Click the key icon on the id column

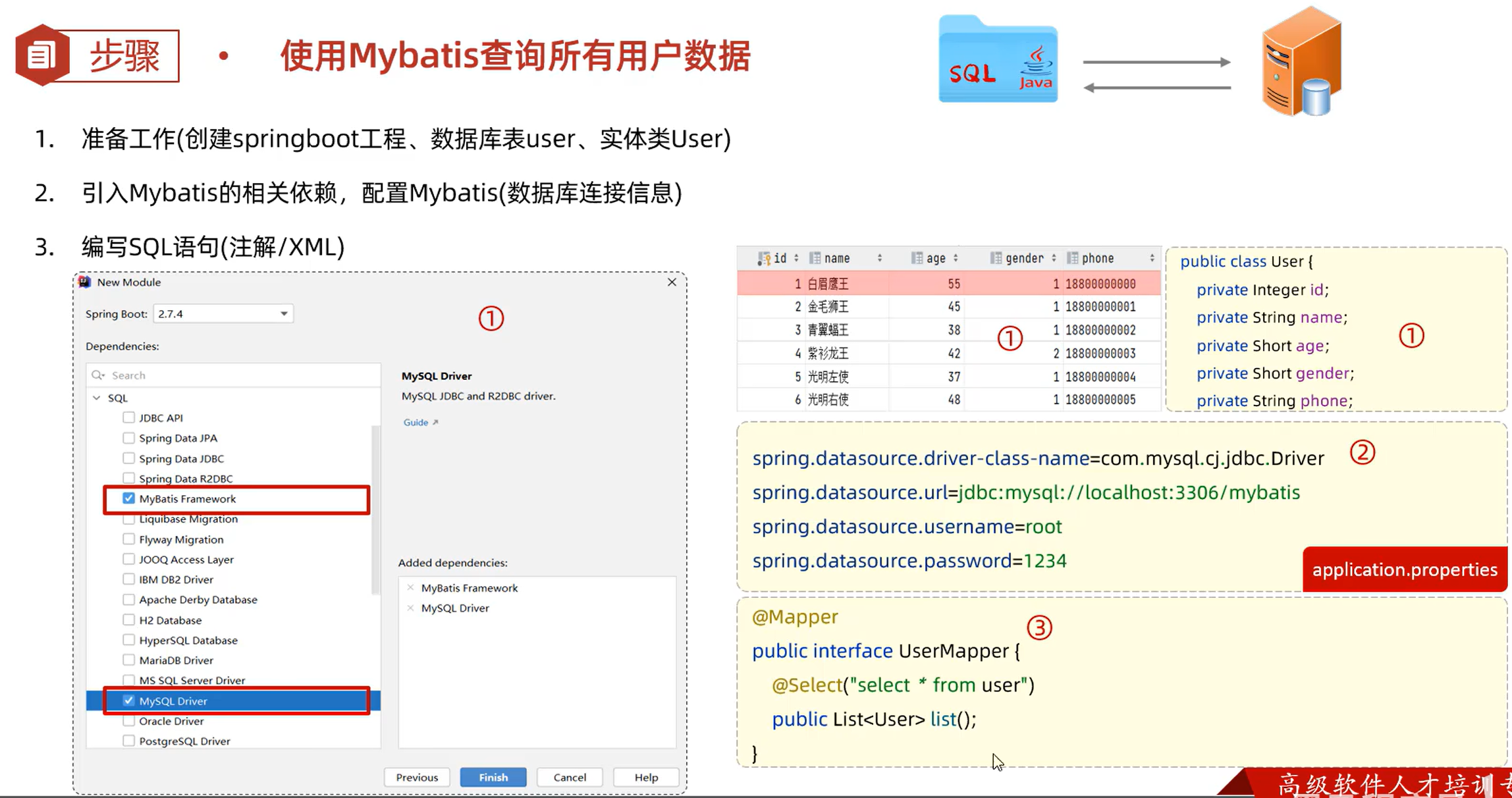pyautogui.click(x=765, y=257)
